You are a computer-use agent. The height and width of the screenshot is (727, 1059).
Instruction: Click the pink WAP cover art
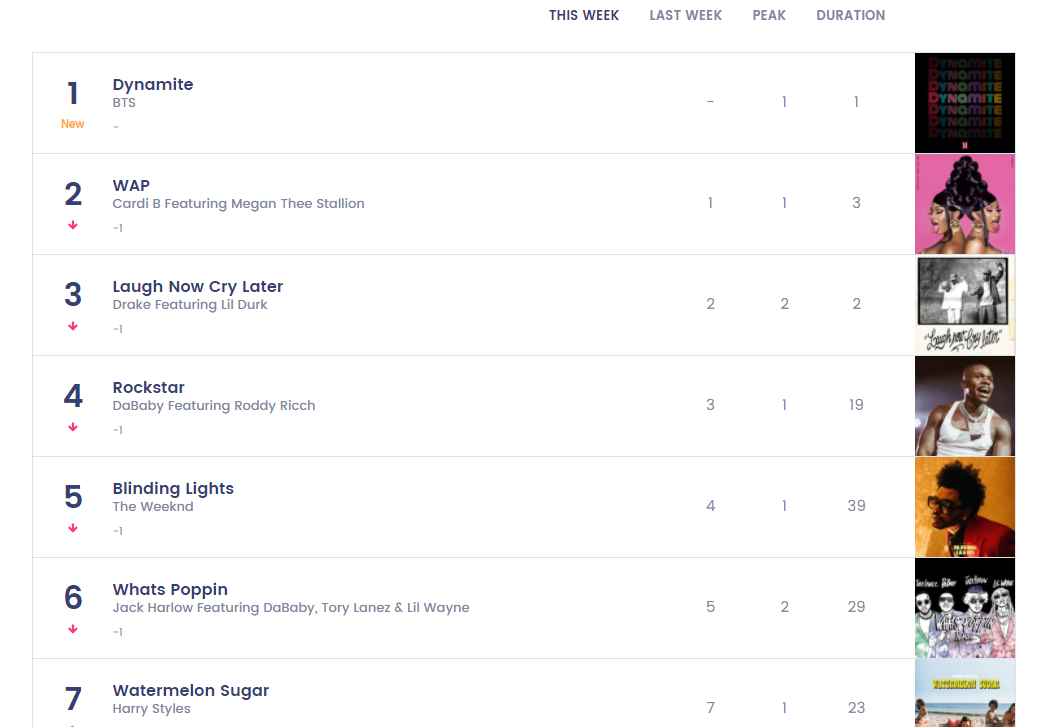pos(964,204)
